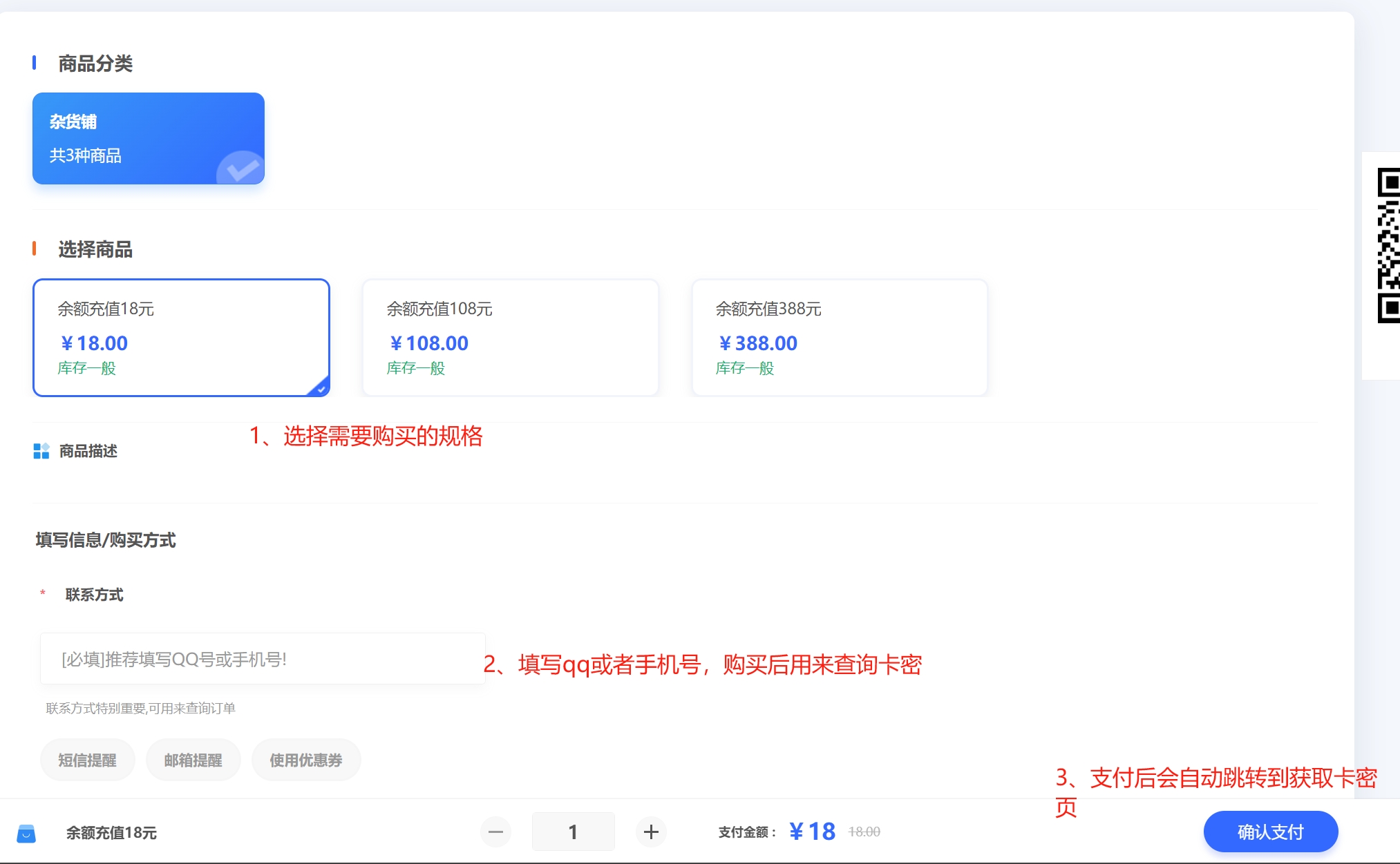The height and width of the screenshot is (864, 1400).
Task: Decrease quantity with the minus button
Action: tap(495, 832)
